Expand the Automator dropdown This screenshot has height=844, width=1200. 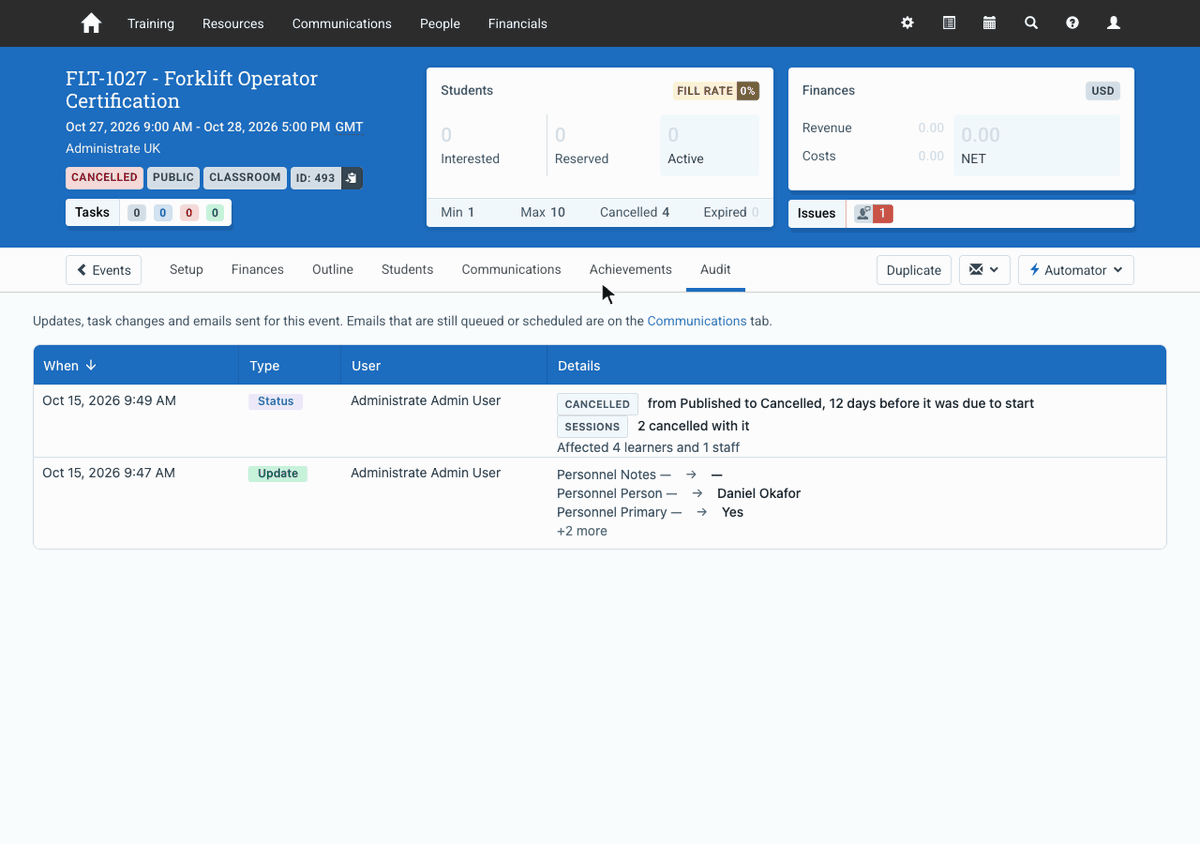tap(1076, 270)
